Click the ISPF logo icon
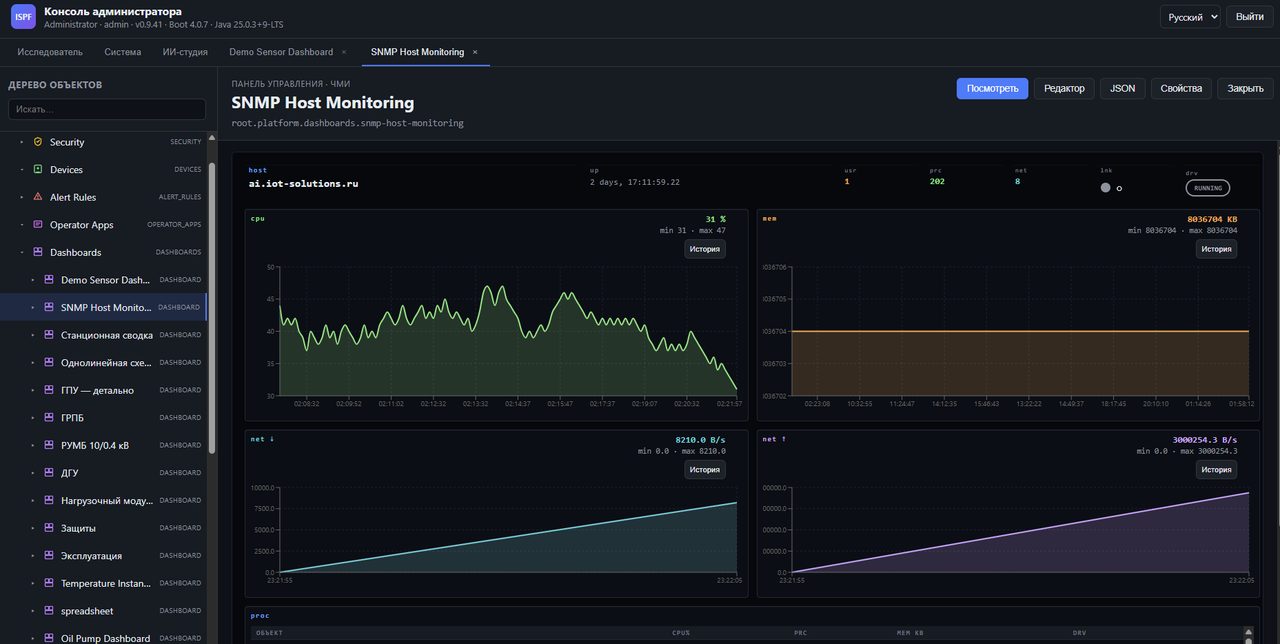 (23, 17)
